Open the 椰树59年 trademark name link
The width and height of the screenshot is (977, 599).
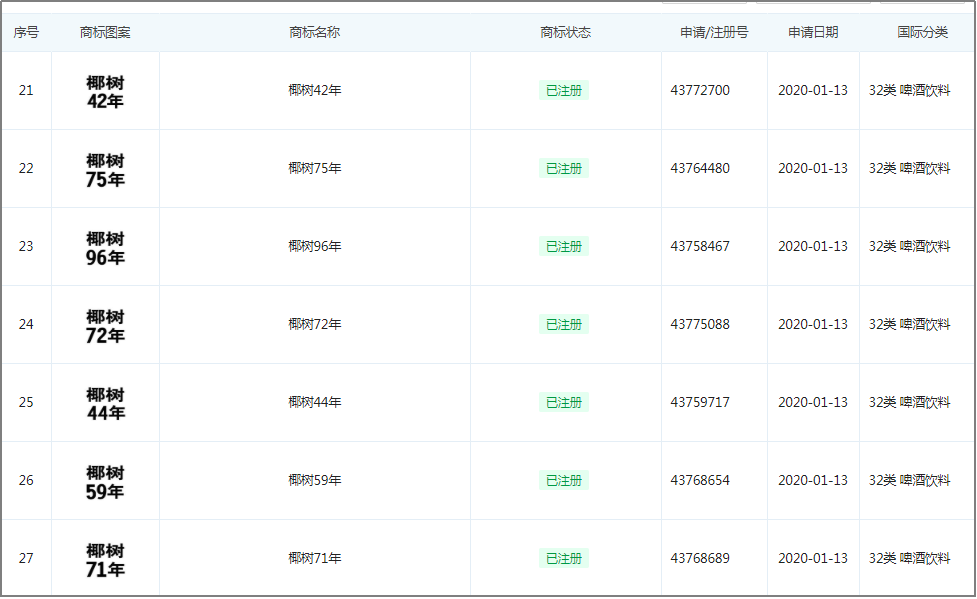[x=315, y=480]
